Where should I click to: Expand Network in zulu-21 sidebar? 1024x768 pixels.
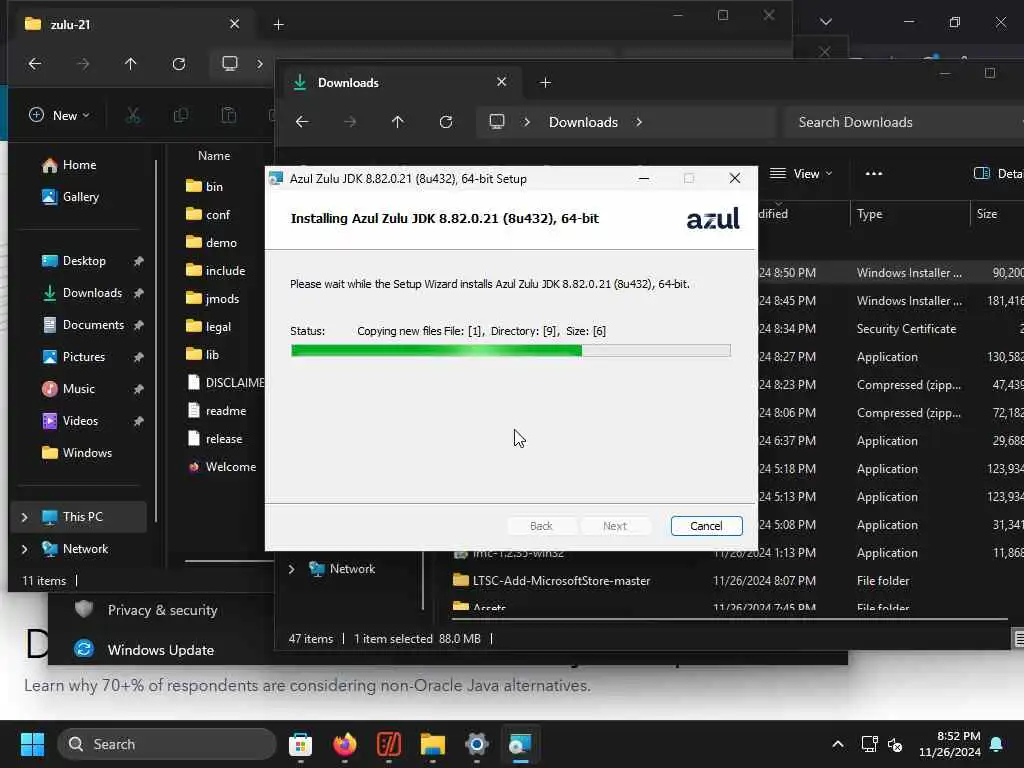pyautogui.click(x=24, y=549)
